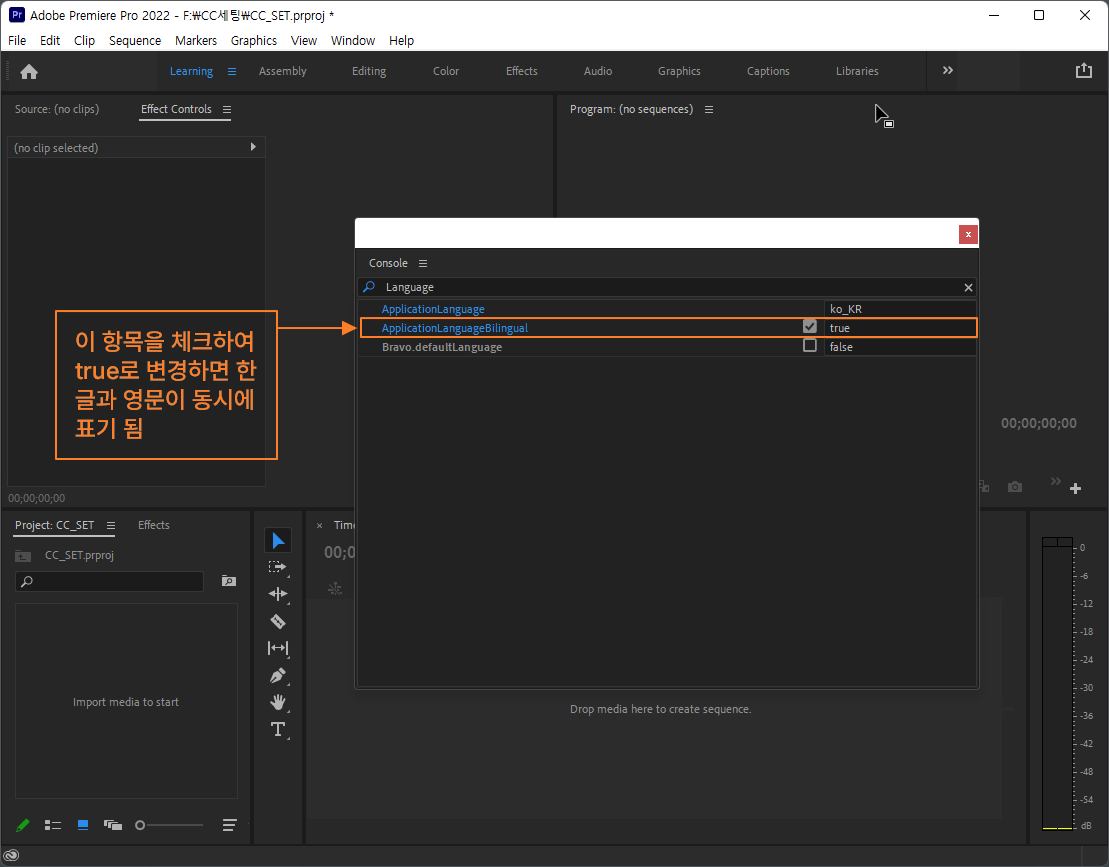Navigate up the folder beside CC_SET.prproj
This screenshot has height=867, width=1109.
point(23,556)
